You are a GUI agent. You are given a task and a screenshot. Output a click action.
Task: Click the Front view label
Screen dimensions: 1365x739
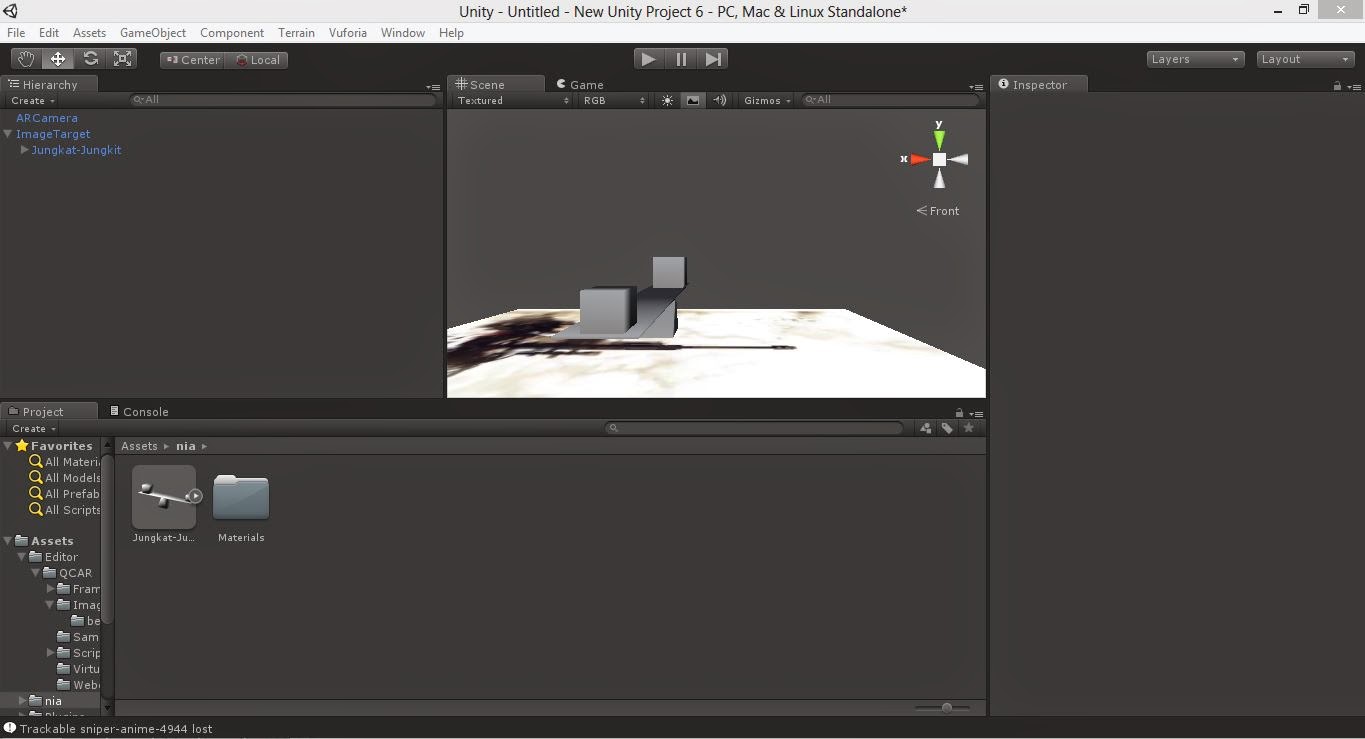pyautogui.click(x=938, y=211)
